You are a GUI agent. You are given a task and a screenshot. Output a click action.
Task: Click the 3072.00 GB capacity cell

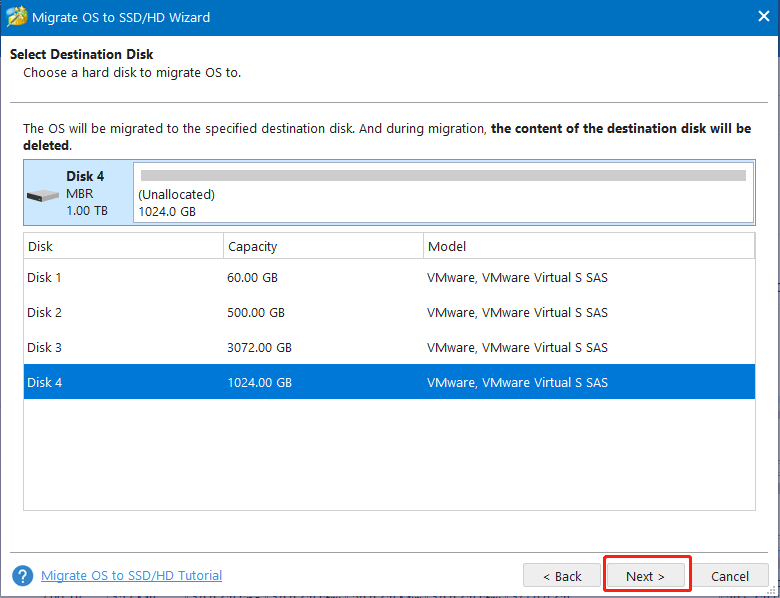tap(259, 348)
